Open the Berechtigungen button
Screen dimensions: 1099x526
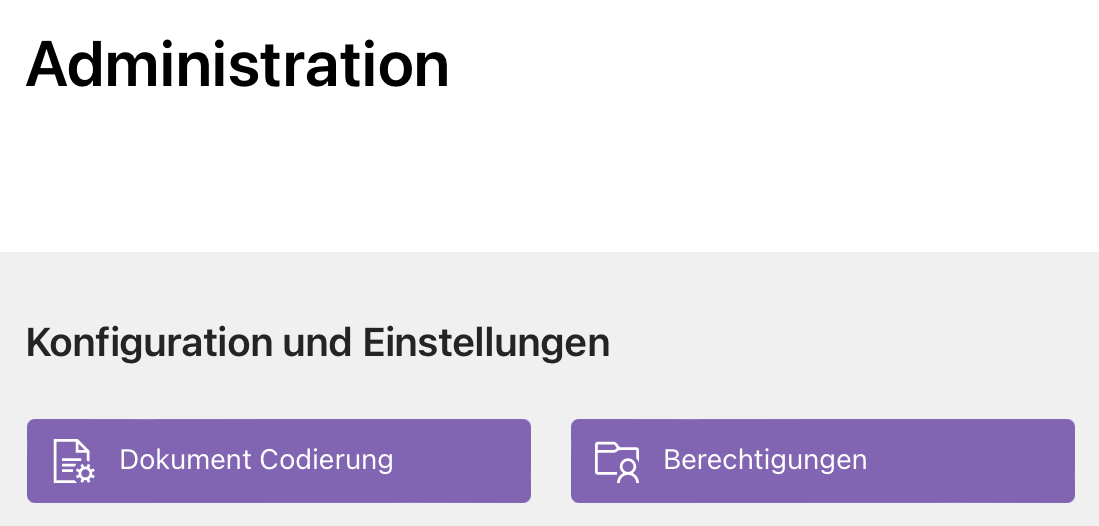pyautogui.click(x=823, y=461)
